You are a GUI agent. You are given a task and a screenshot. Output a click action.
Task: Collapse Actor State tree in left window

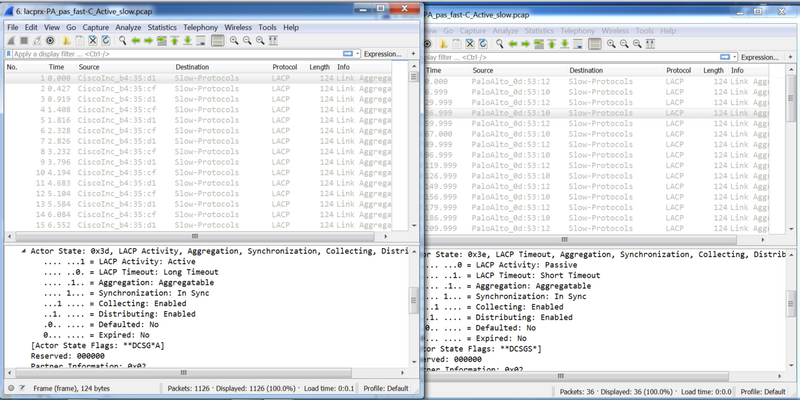coord(24,252)
